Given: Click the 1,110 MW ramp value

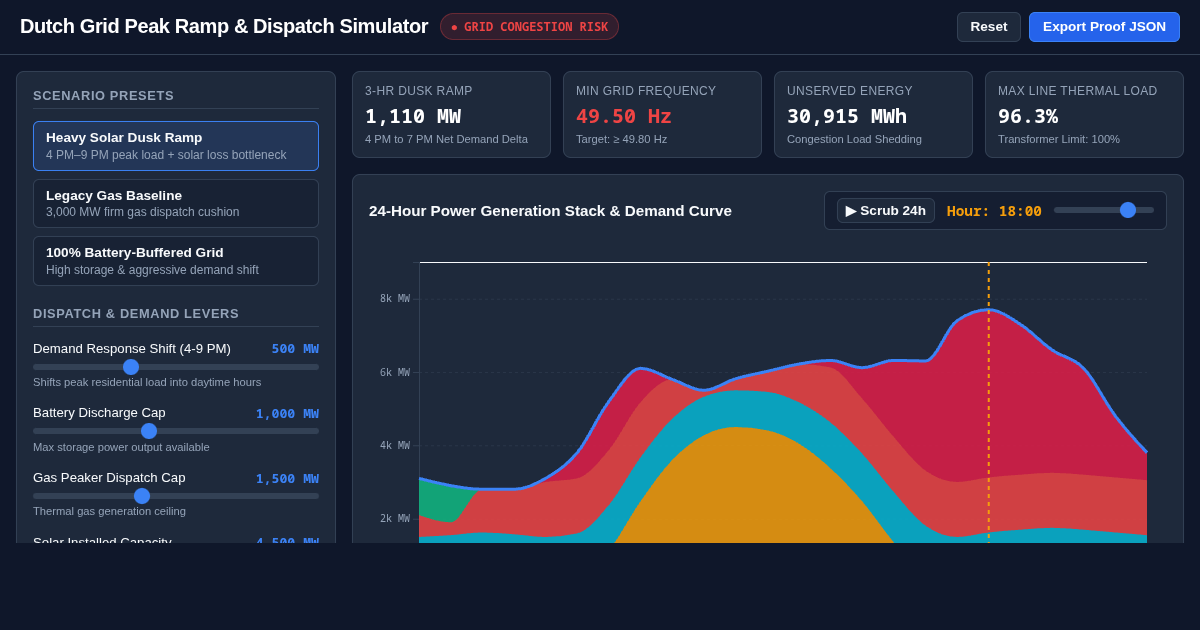Looking at the screenshot, I should 413,116.
